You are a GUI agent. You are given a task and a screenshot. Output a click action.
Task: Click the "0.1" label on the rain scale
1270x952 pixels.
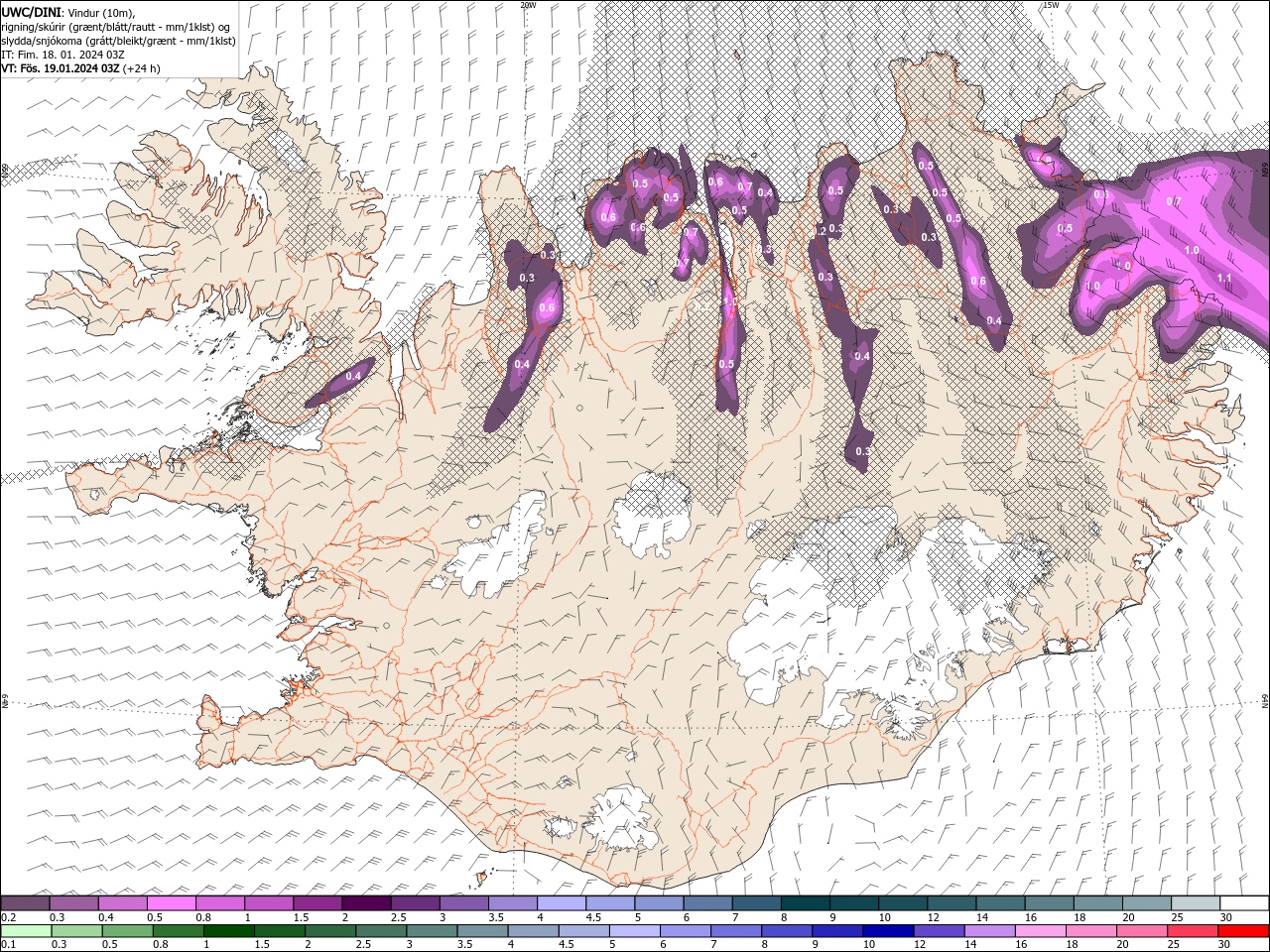tap(7, 944)
